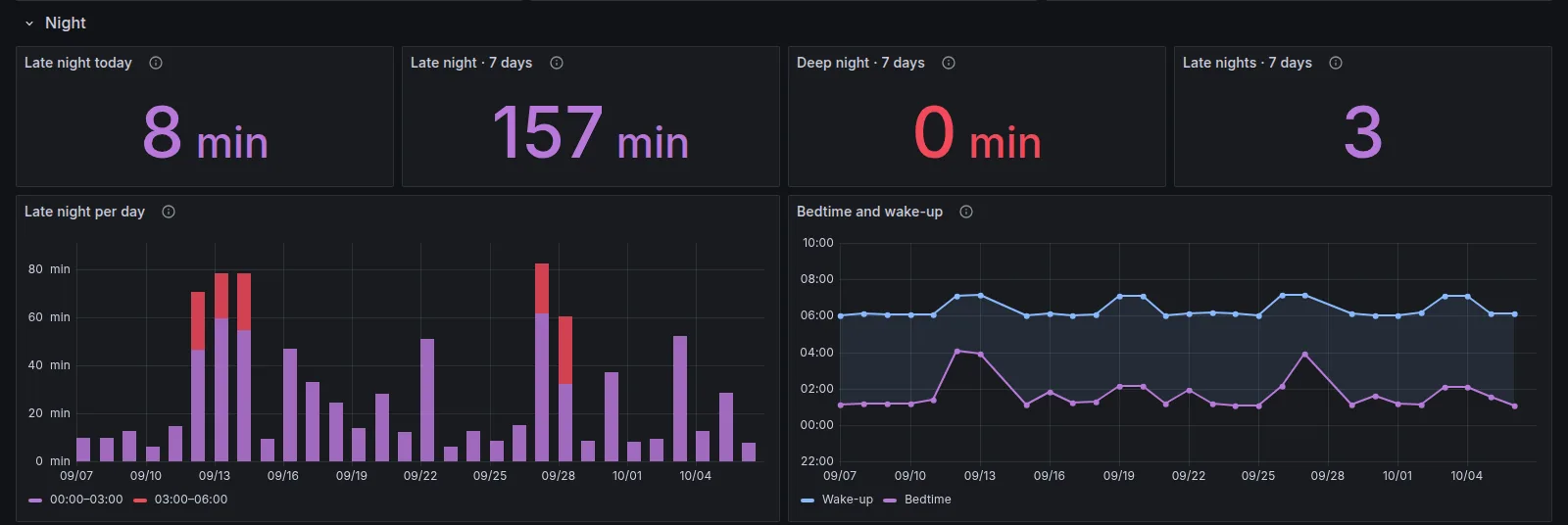Click the 06:00 axis label in Bedtime chart
This screenshot has width=1568, height=525.
click(x=817, y=315)
